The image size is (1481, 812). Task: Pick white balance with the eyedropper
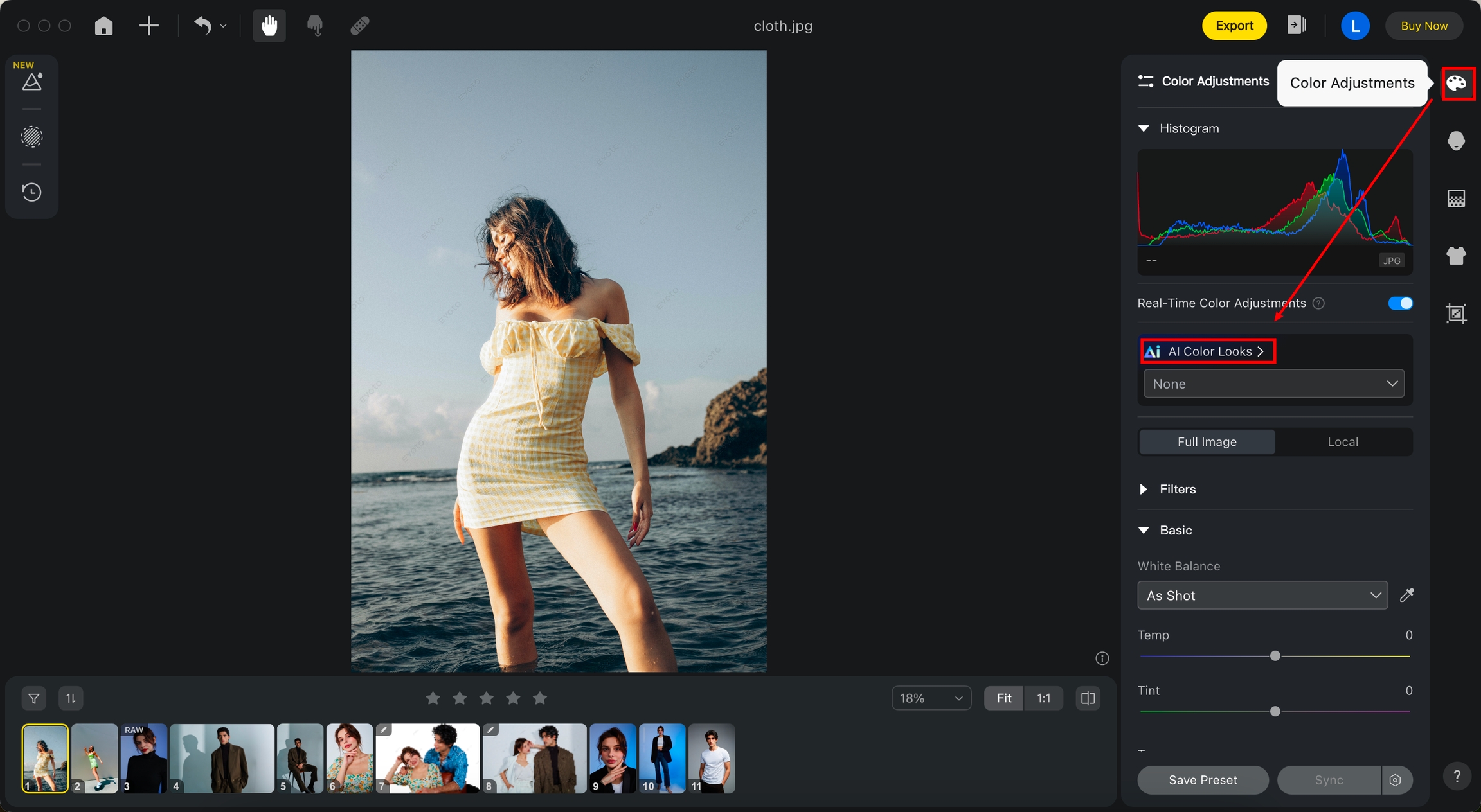tap(1406, 595)
